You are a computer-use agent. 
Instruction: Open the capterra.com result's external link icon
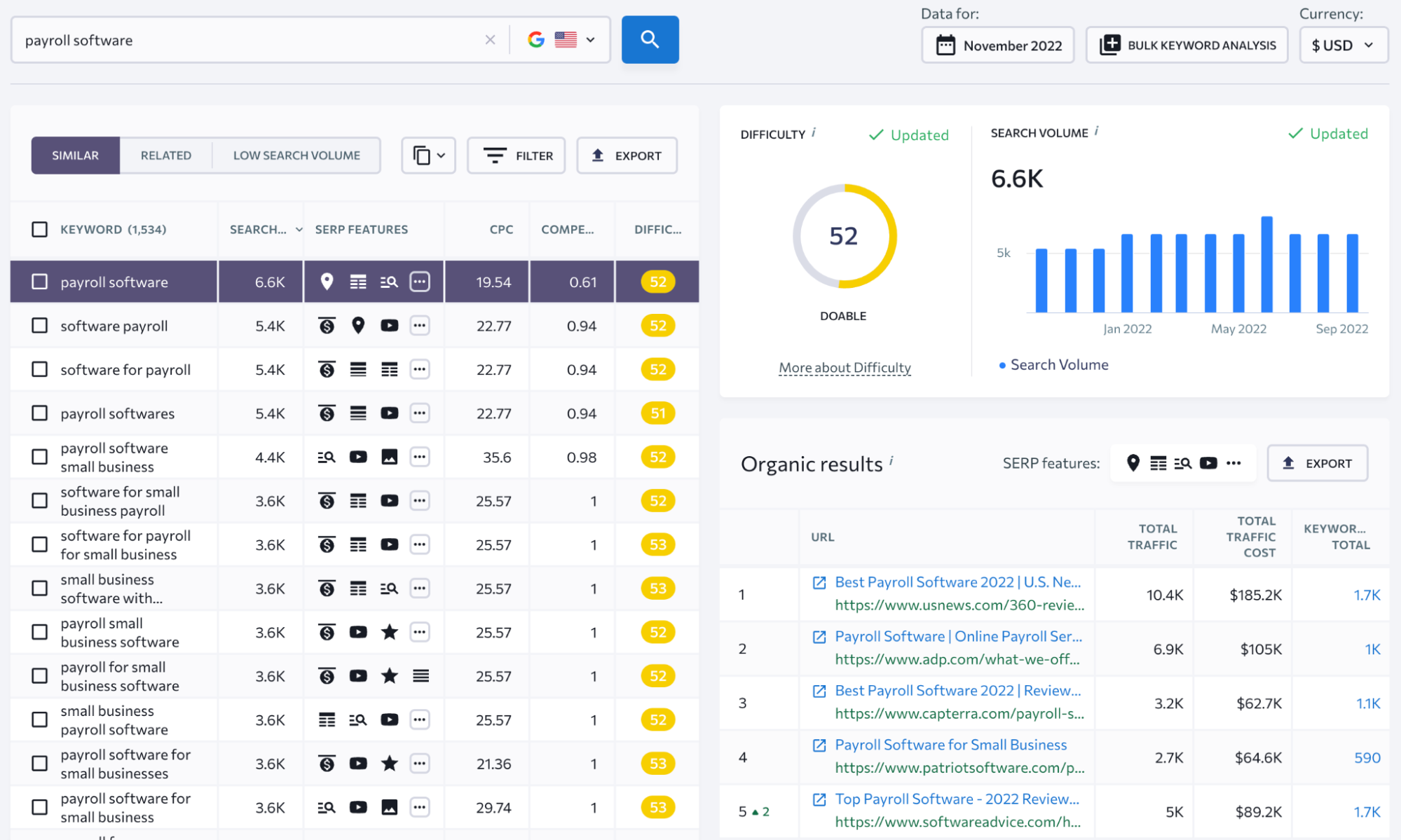[819, 691]
